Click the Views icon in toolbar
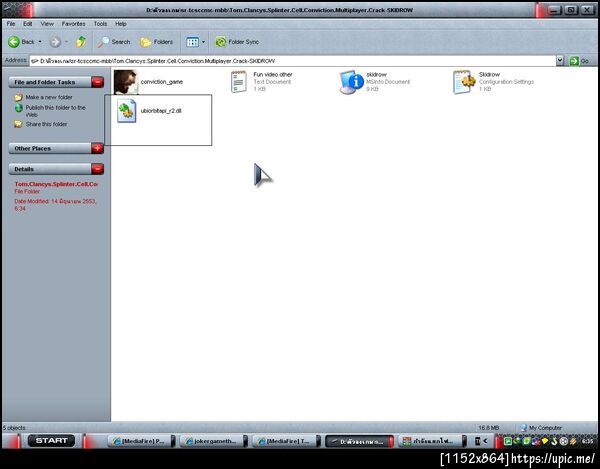Image resolution: width=600 pixels, height=469 pixels. point(192,42)
